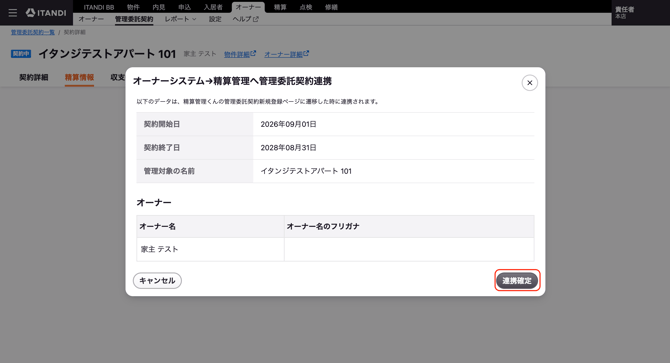
Task: Close the dialog with the X icon
Action: point(529,83)
